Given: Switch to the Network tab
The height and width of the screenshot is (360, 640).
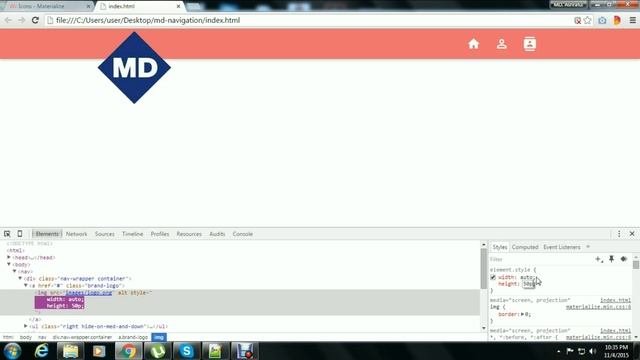Looking at the screenshot, I should [77, 234].
